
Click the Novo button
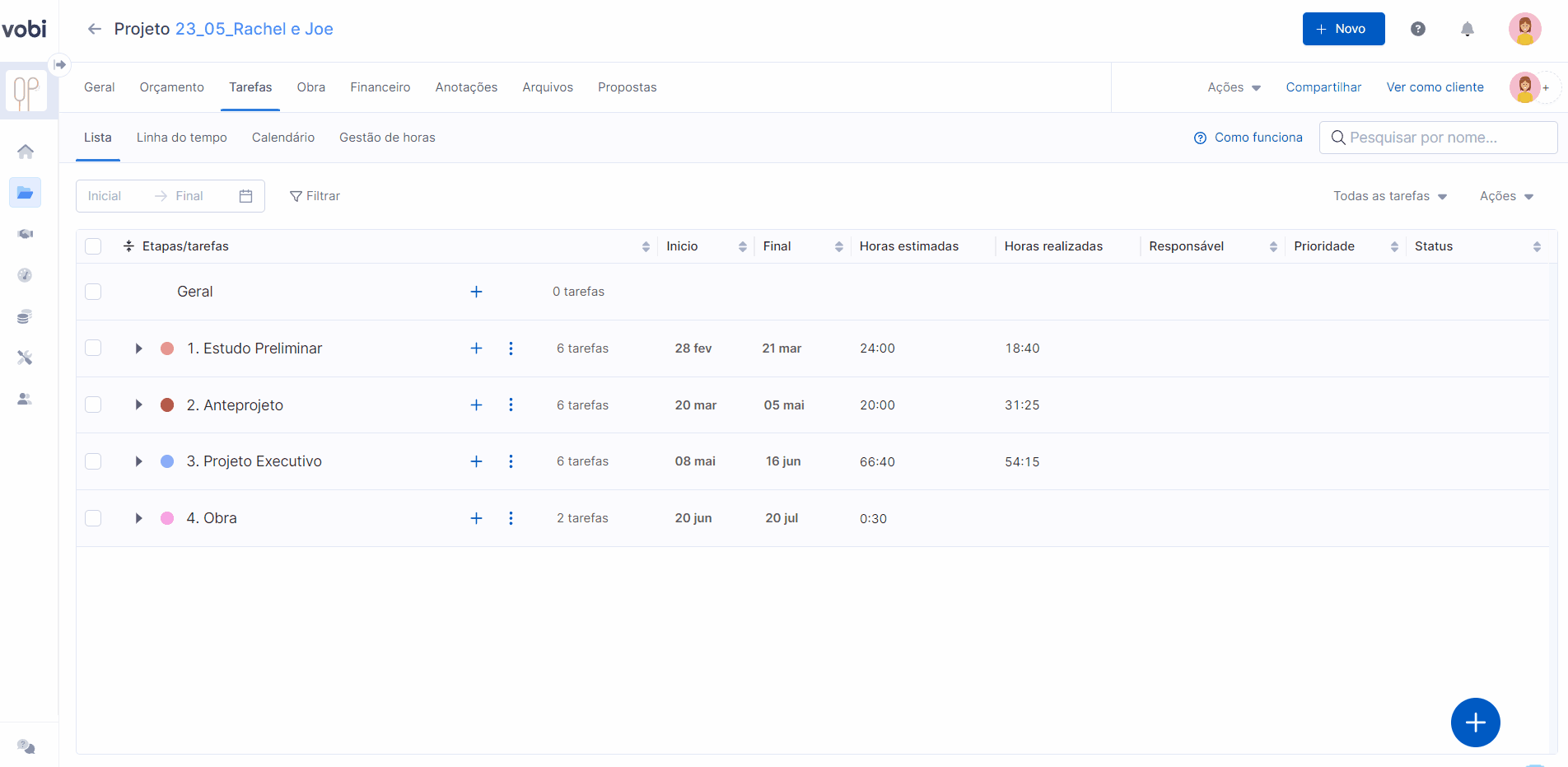pyautogui.click(x=1343, y=29)
